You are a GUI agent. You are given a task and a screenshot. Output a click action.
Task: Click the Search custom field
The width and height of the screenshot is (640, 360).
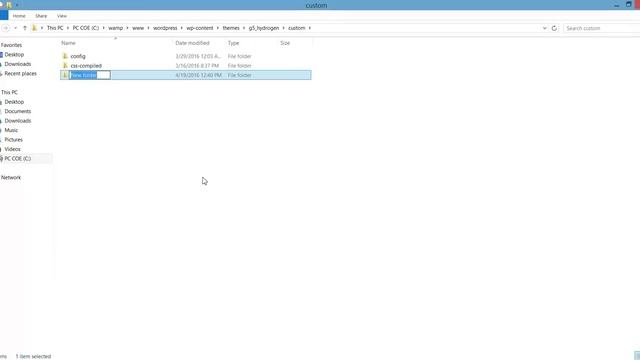pos(601,28)
